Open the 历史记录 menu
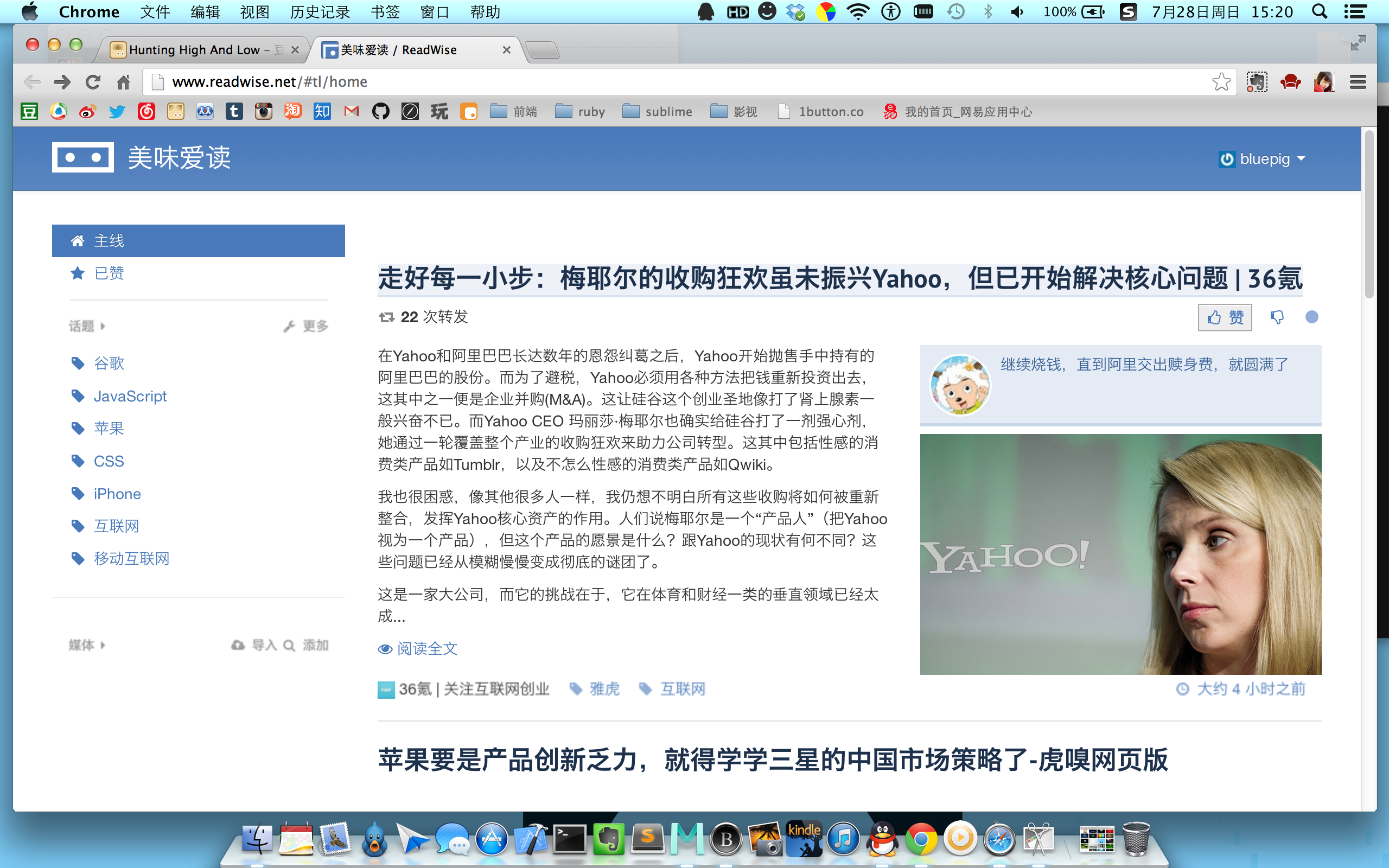The width and height of the screenshot is (1389, 868). click(x=320, y=11)
